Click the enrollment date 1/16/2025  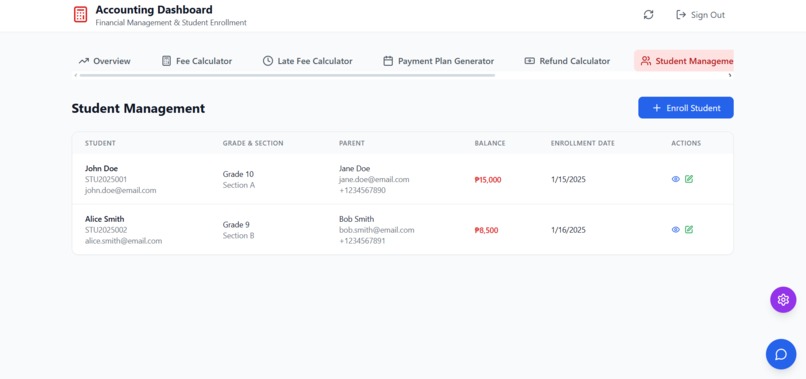[x=568, y=230]
